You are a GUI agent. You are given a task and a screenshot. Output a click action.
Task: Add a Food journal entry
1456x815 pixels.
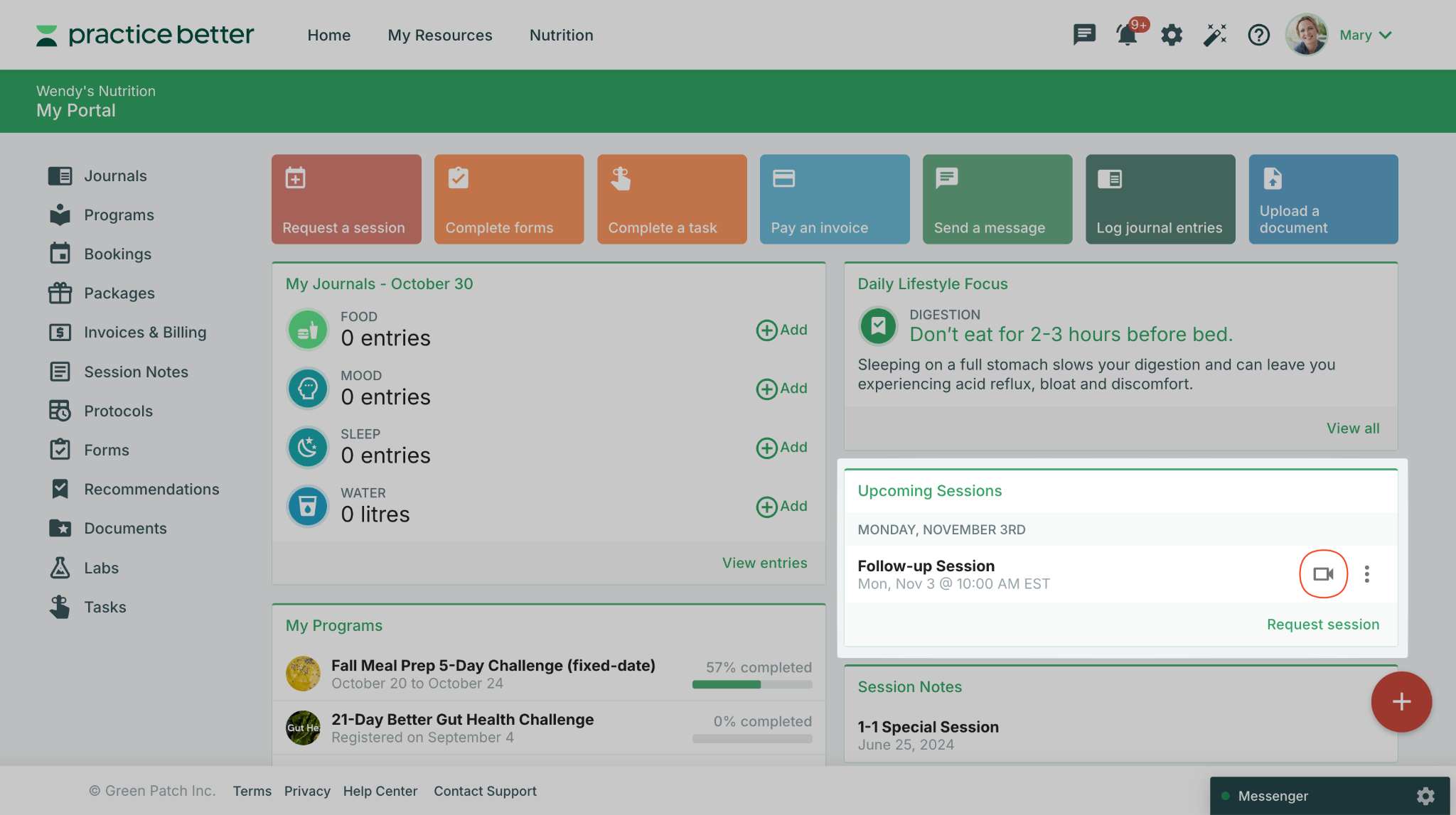pos(781,329)
